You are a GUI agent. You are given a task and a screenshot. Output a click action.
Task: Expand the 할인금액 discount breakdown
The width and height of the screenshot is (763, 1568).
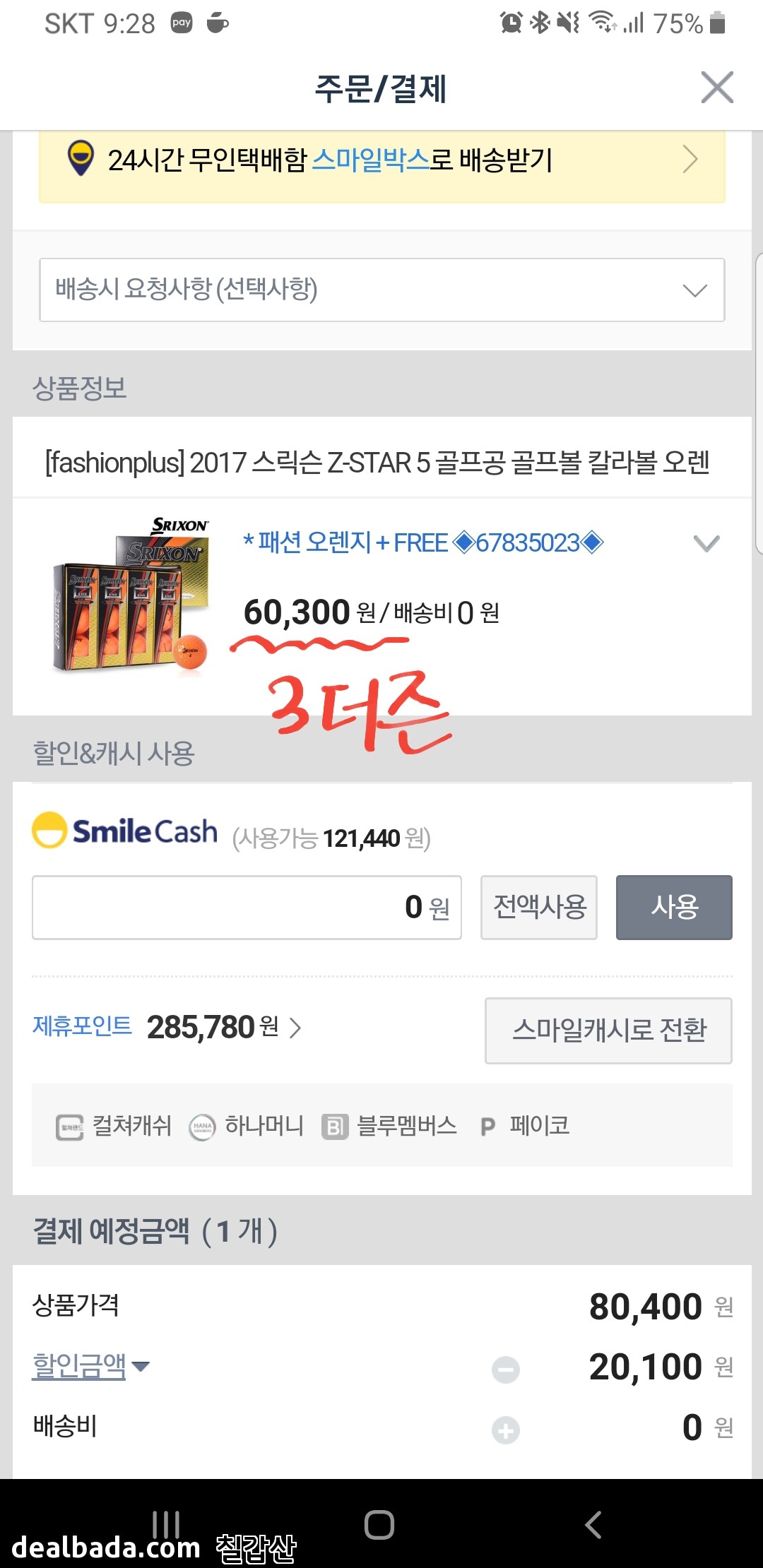point(91,1366)
